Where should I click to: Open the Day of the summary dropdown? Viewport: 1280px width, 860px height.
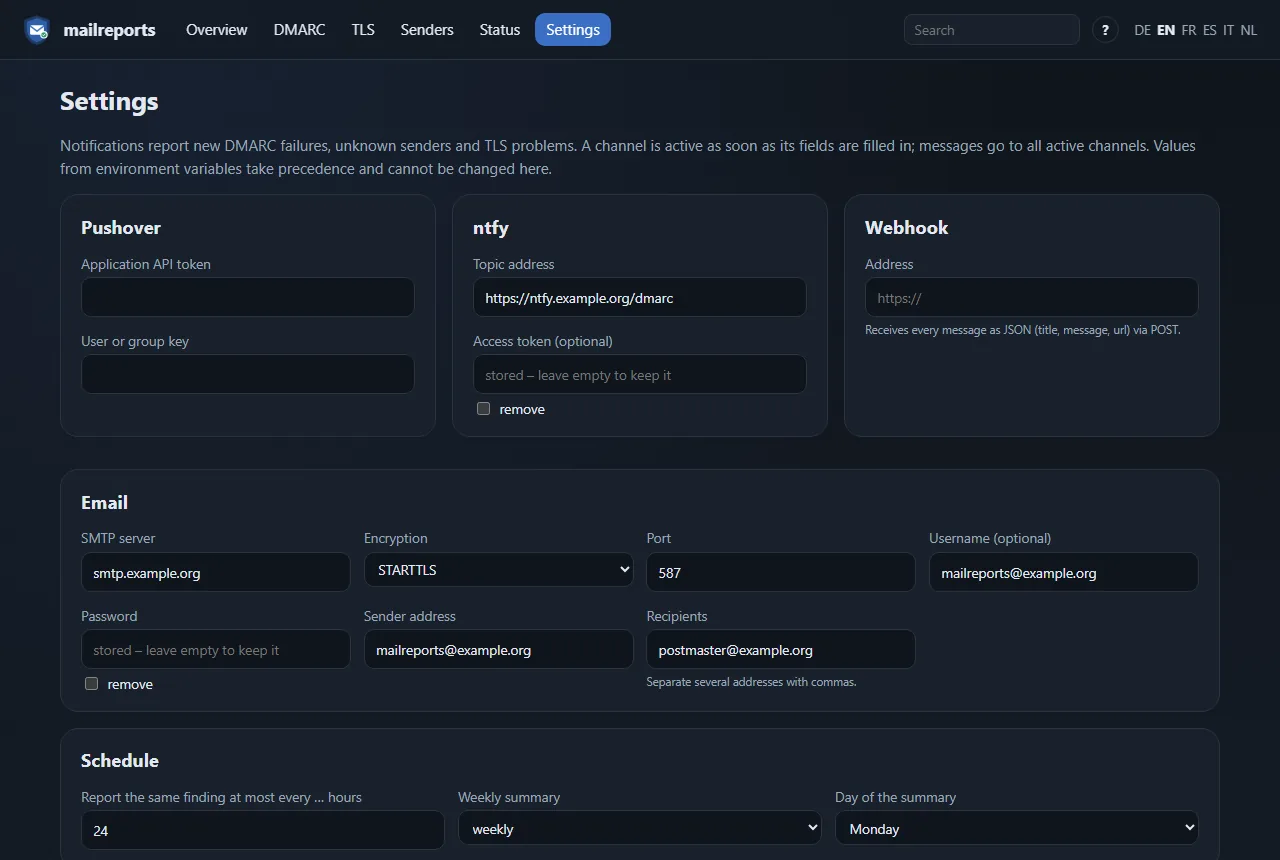(1017, 828)
